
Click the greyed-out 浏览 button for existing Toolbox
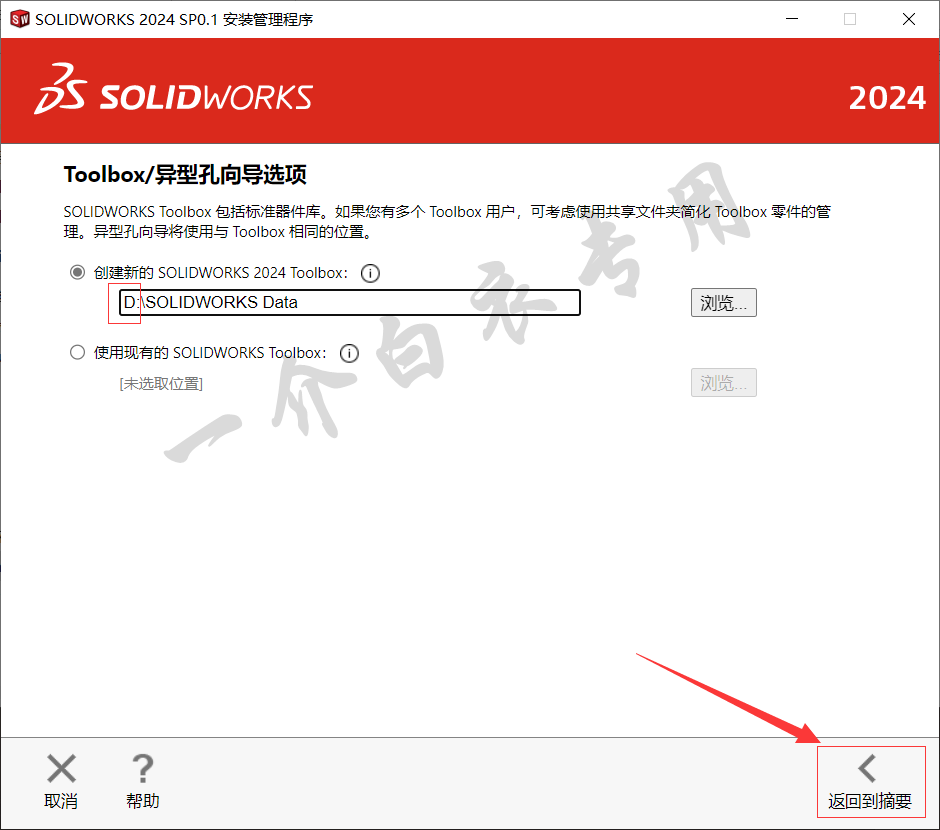[x=724, y=382]
